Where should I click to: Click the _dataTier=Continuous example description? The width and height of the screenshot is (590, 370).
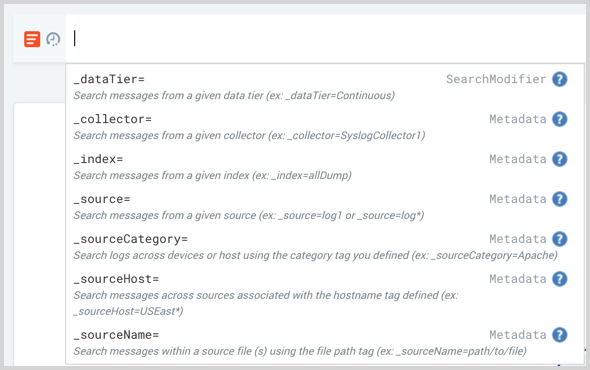pyautogui.click(x=234, y=96)
